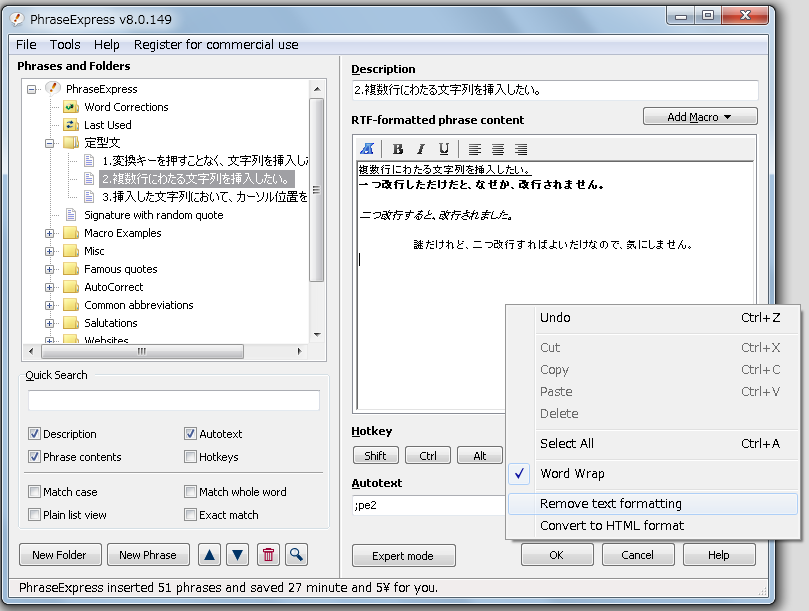This screenshot has width=809, height=611.
Task: Expand the Famous quotes folder
Action: point(50,269)
